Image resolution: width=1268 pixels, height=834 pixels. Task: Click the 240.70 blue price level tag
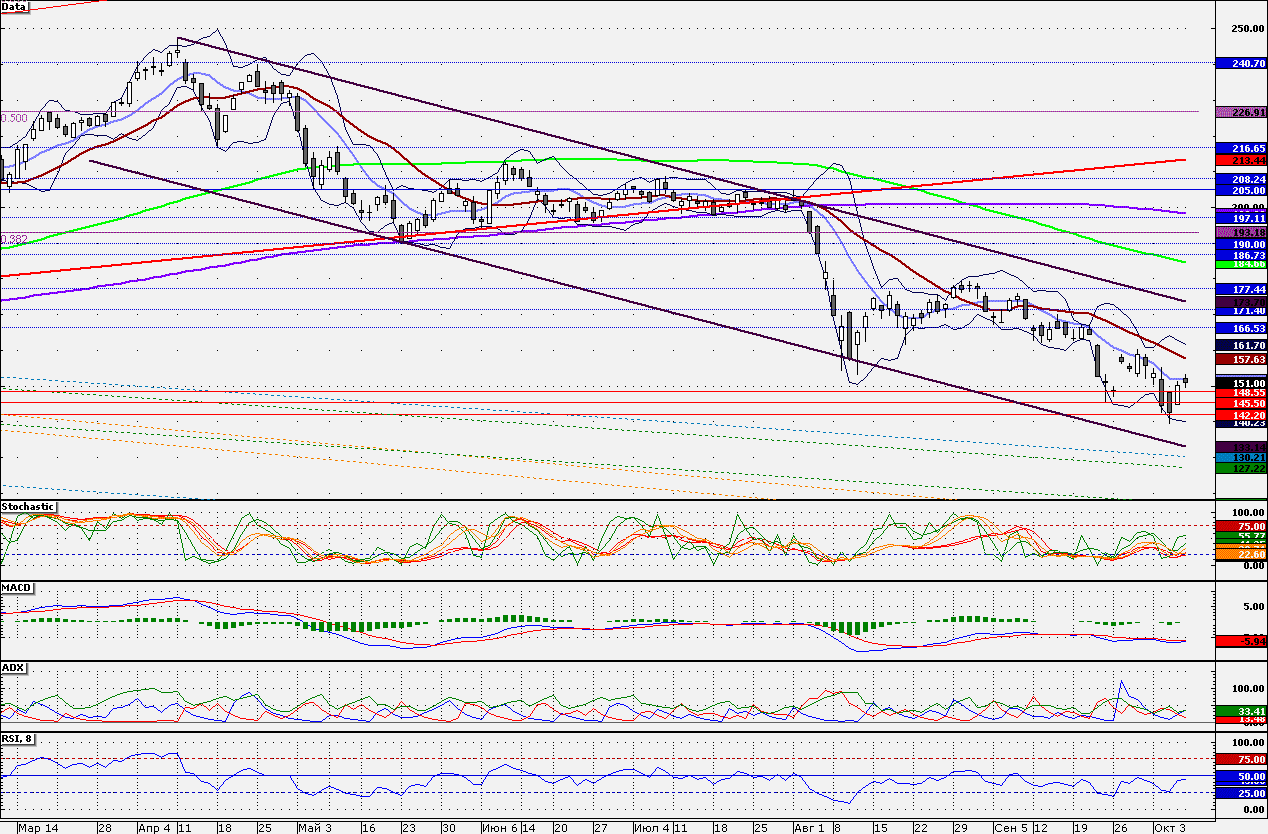pyautogui.click(x=1241, y=63)
